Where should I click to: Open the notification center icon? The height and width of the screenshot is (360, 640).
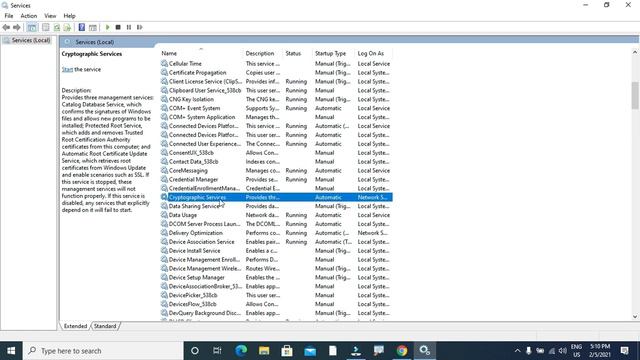coord(624,351)
